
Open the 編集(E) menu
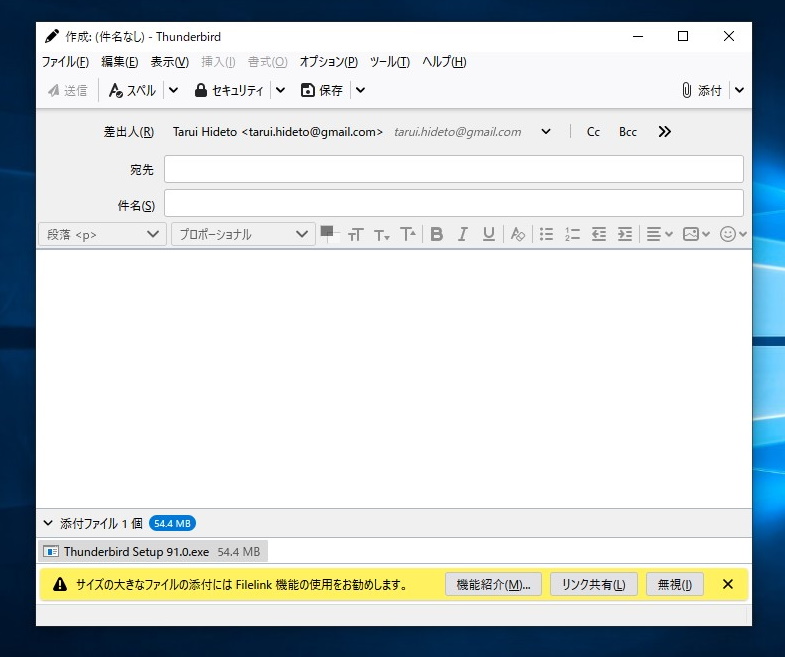tap(120, 62)
